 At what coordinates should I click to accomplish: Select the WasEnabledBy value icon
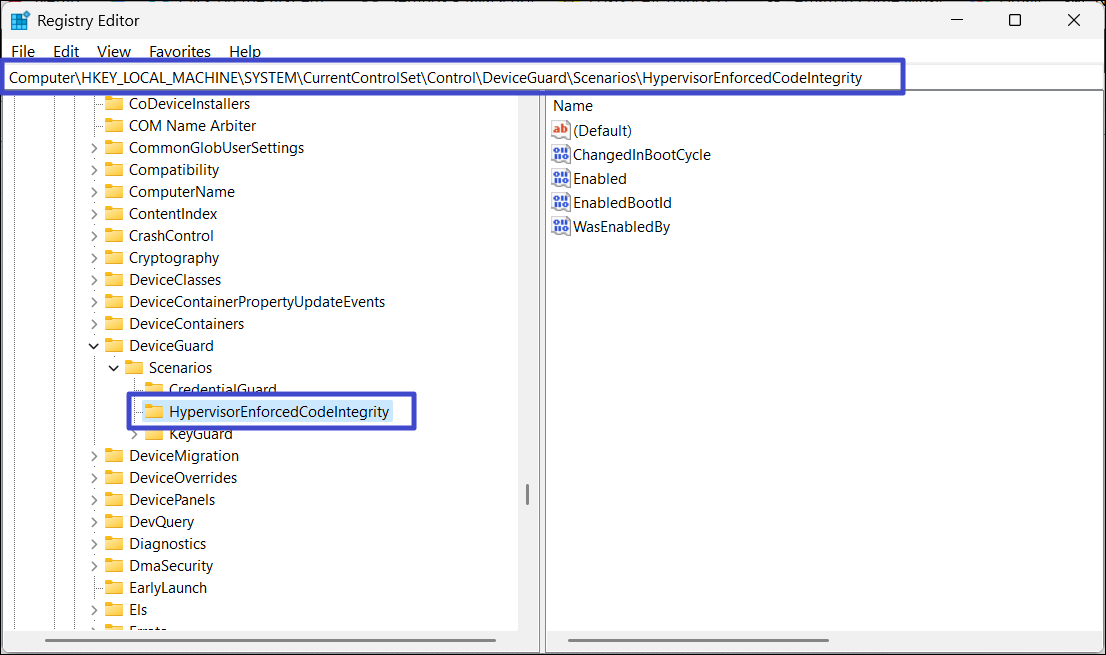pos(560,227)
